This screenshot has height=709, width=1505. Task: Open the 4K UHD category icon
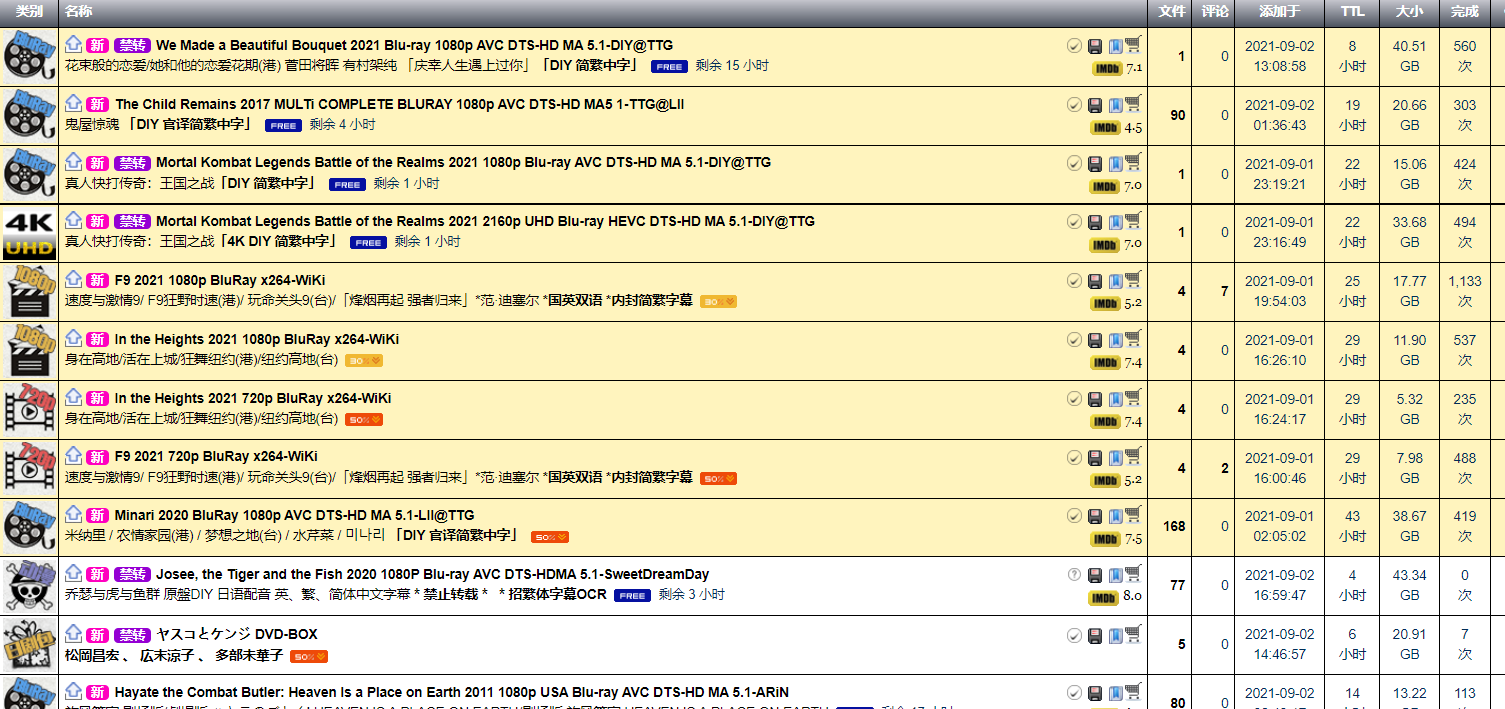click(x=29, y=233)
